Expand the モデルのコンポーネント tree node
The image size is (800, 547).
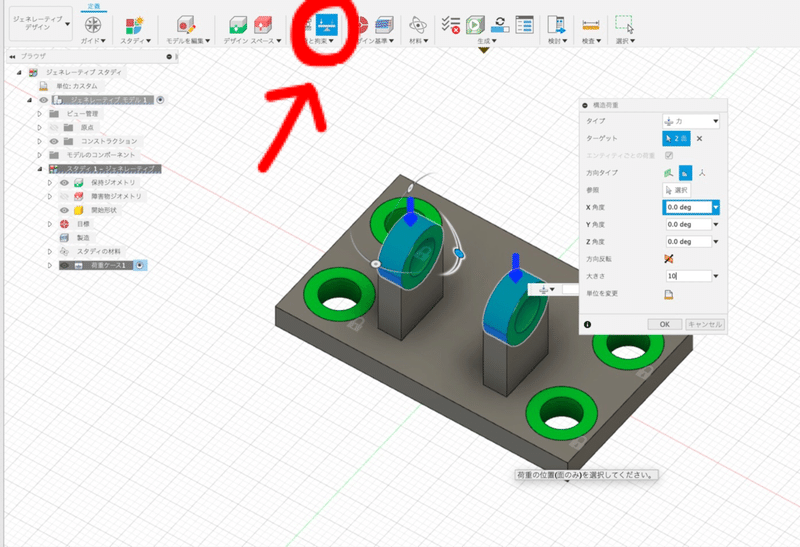(39, 155)
